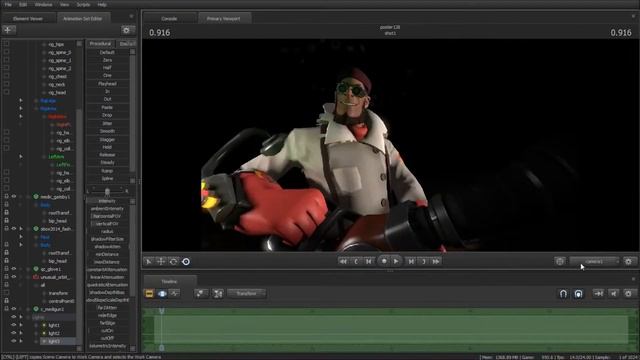
Task: Jump to the first frame of the clip
Action: click(343, 261)
